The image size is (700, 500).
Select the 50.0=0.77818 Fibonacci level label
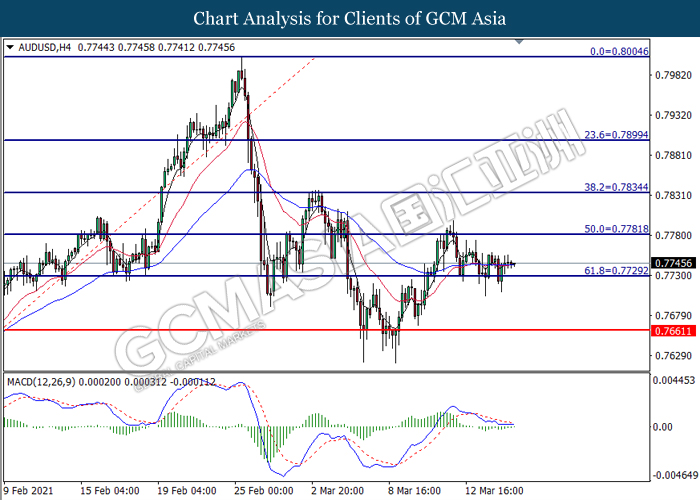617,229
